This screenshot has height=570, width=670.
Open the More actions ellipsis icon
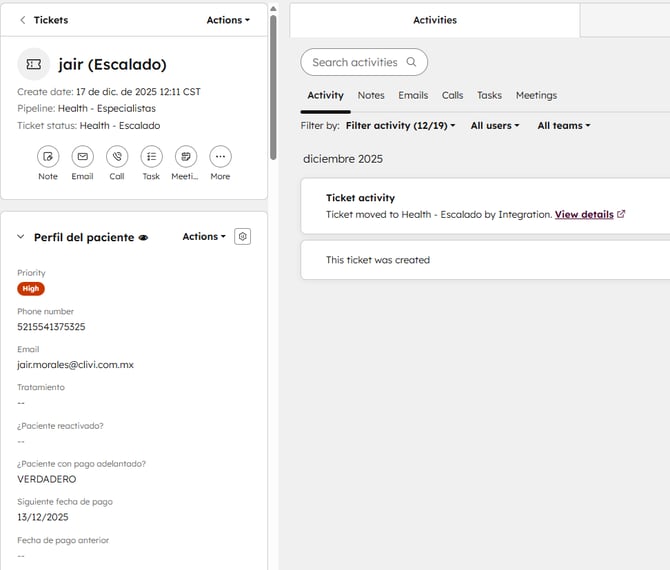pyautogui.click(x=220, y=156)
